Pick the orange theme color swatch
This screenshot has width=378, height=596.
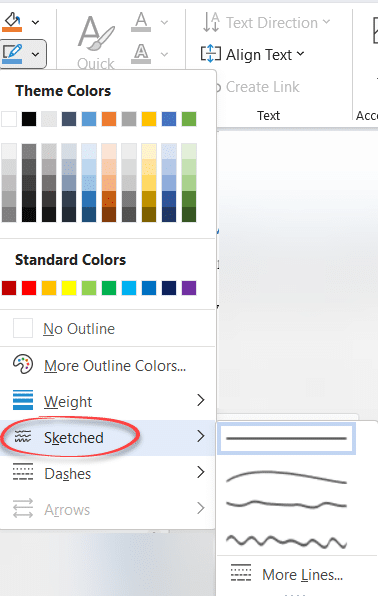click(x=109, y=119)
